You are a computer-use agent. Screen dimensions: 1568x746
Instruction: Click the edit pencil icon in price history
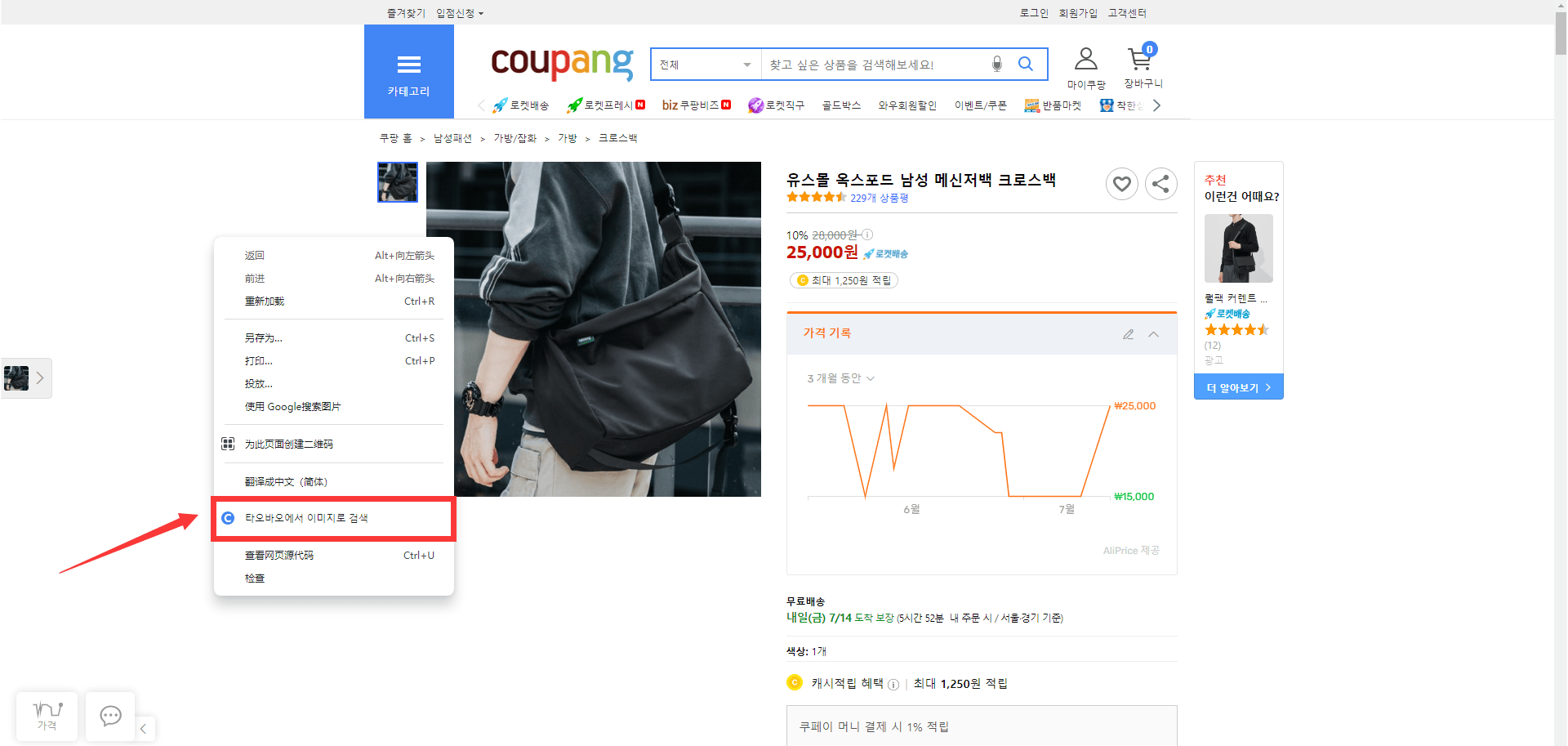pos(1128,334)
